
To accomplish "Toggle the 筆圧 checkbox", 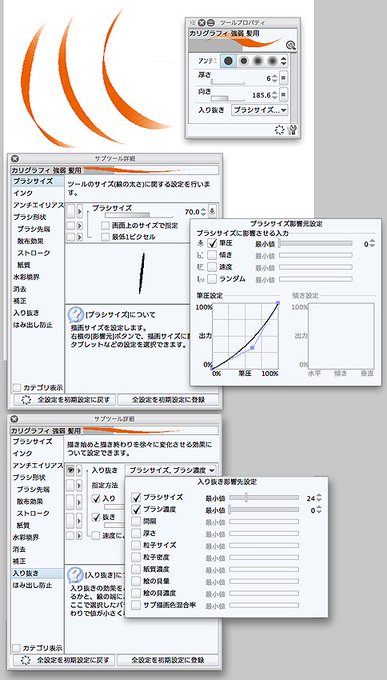I will coord(213,243).
